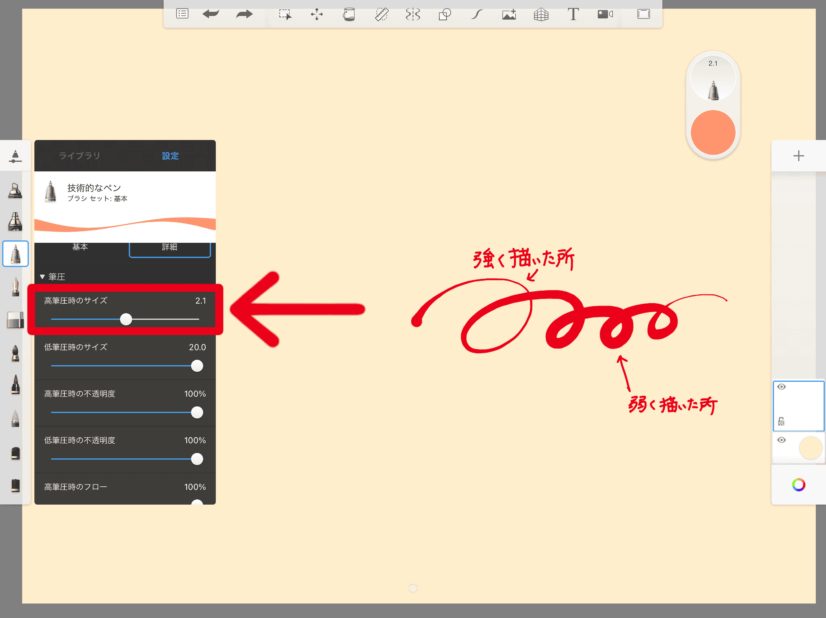Open the brush properties icon above brush list

pos(16,156)
